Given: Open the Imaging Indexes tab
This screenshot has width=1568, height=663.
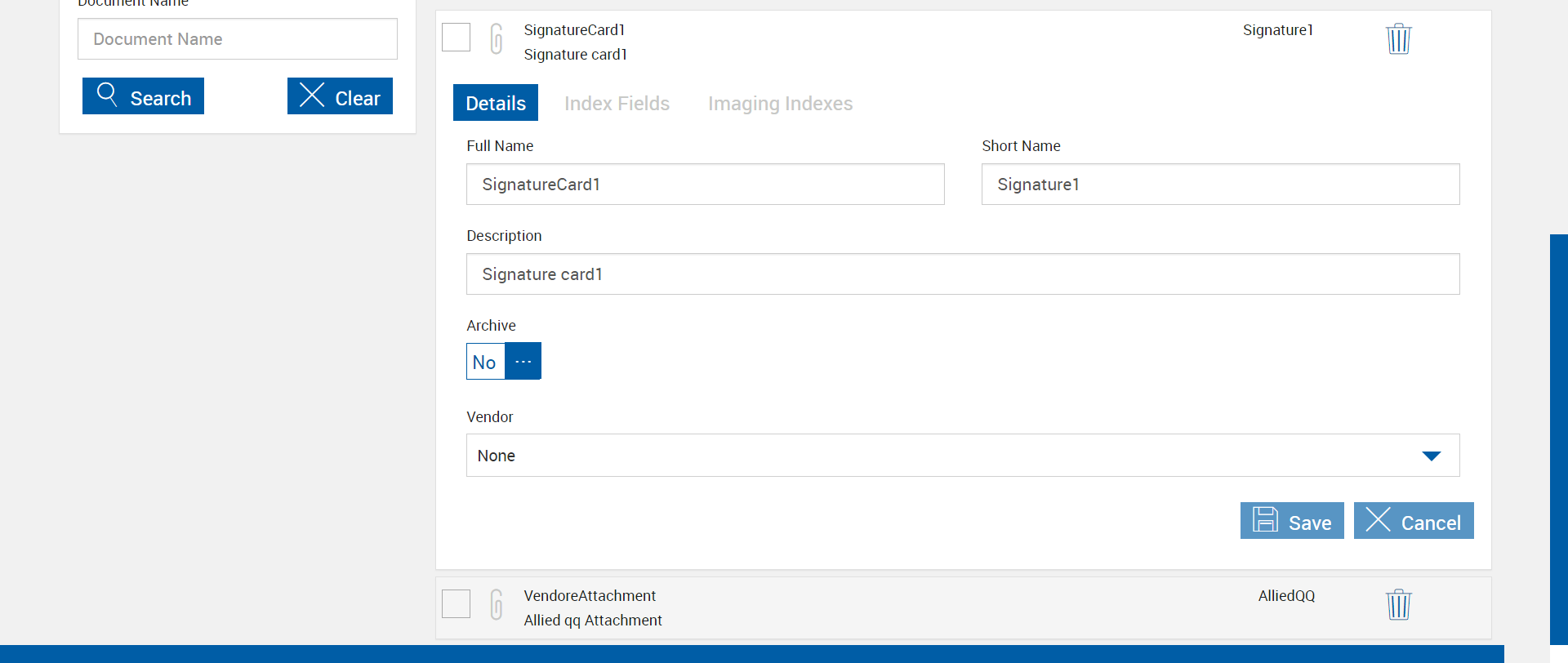Looking at the screenshot, I should pyautogui.click(x=780, y=104).
